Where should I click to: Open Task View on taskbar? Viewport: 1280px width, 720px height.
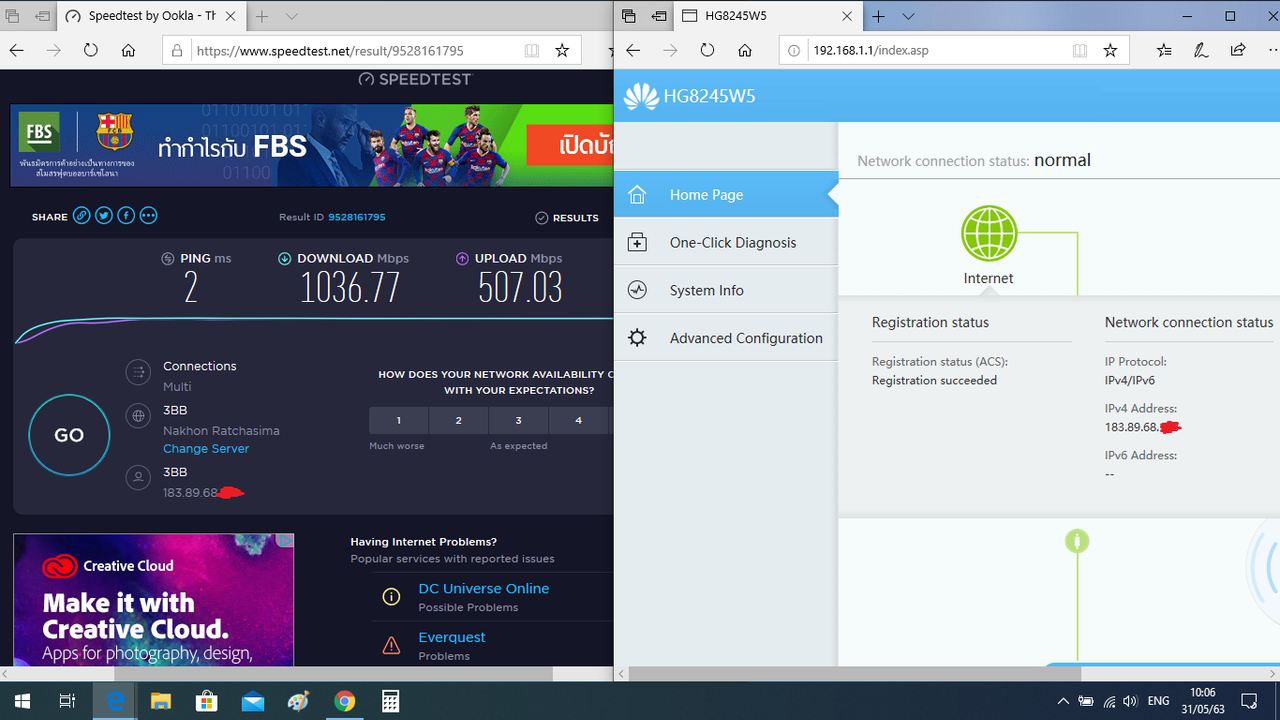point(67,701)
